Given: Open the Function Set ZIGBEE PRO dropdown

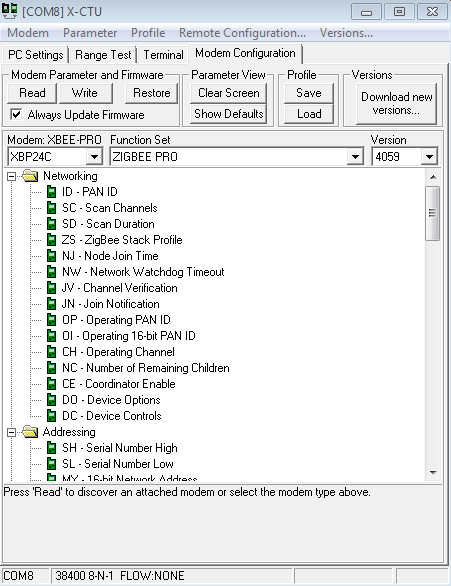Looking at the screenshot, I should tap(355, 157).
